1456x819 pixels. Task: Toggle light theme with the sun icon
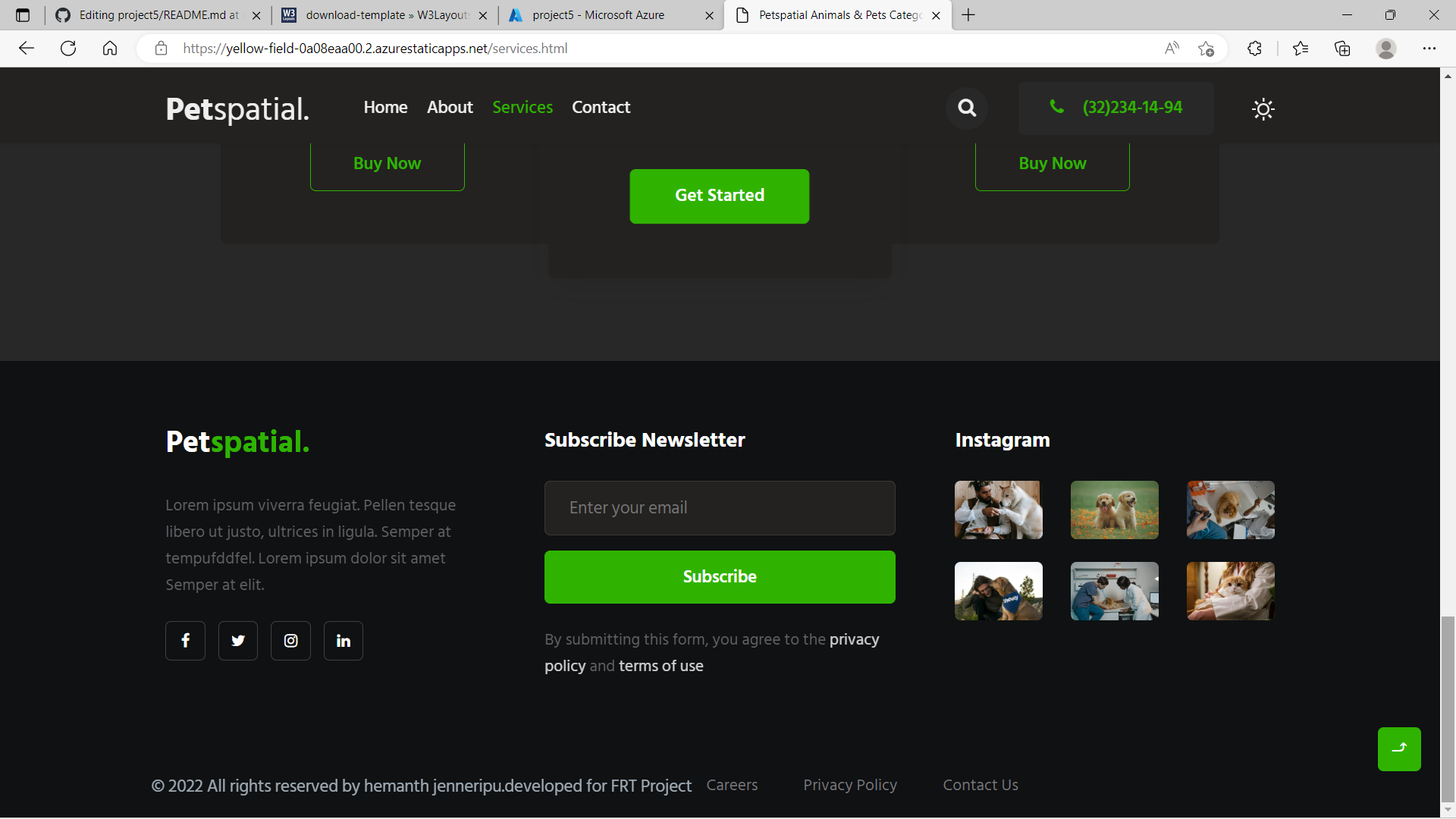[x=1263, y=109]
